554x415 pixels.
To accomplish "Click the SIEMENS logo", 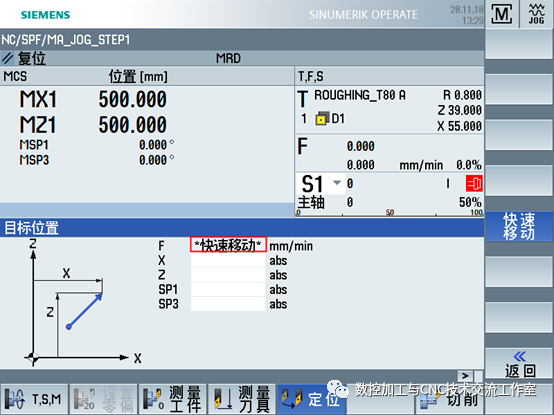I will pyautogui.click(x=45, y=15).
